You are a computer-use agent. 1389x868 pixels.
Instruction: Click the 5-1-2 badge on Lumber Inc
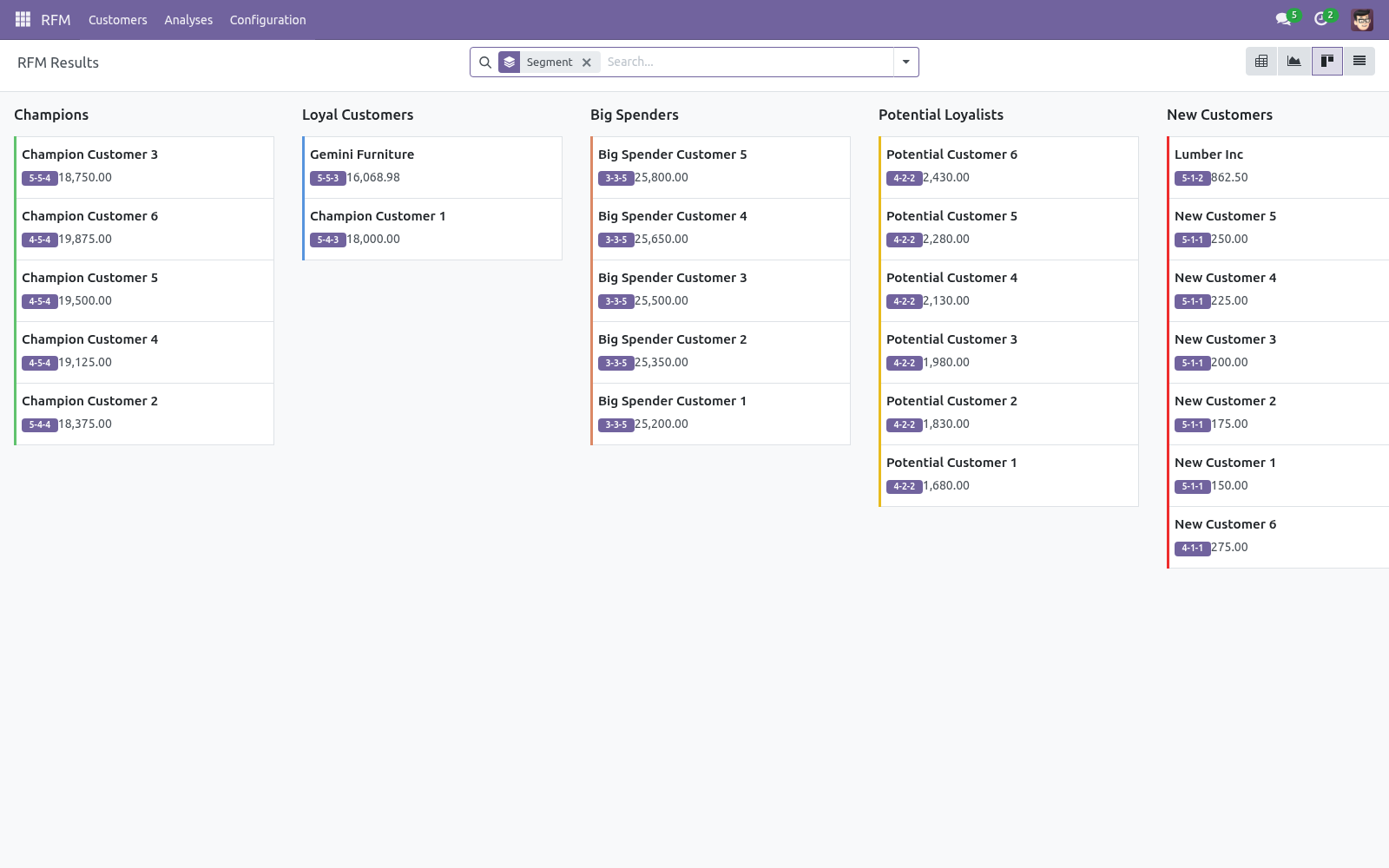(x=1193, y=178)
